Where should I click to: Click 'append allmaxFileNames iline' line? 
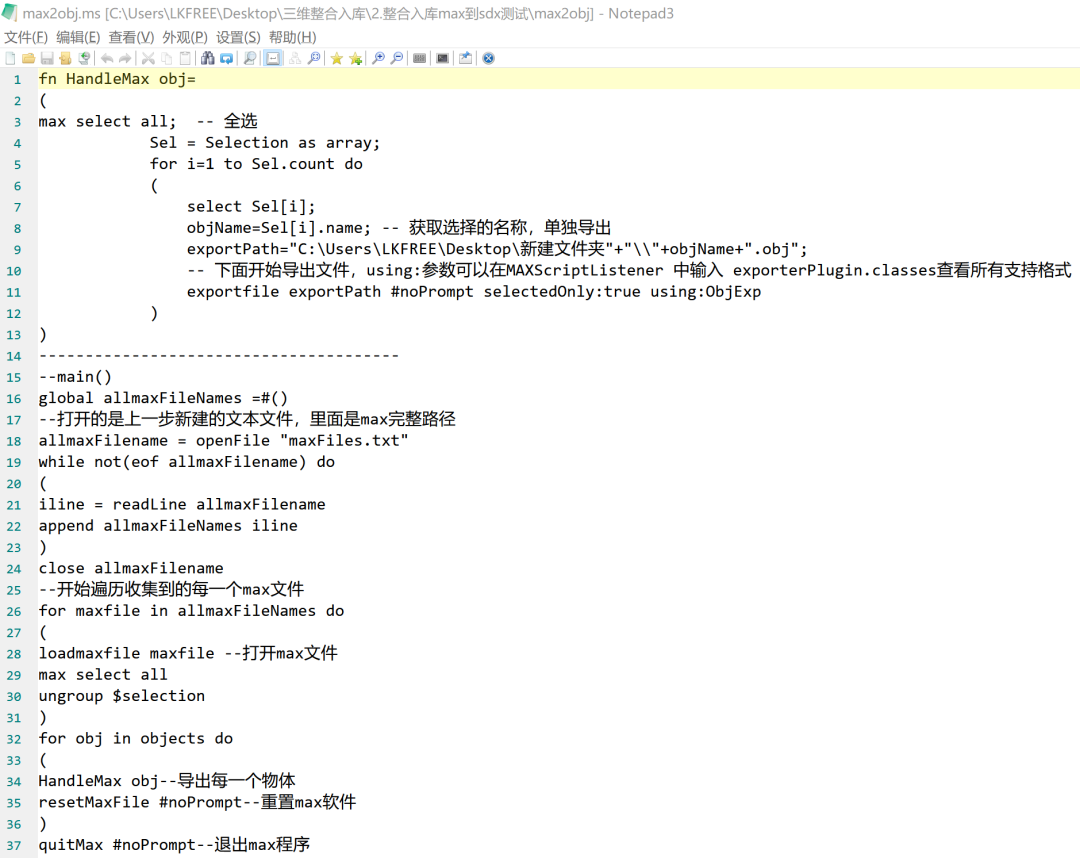[x=168, y=526]
